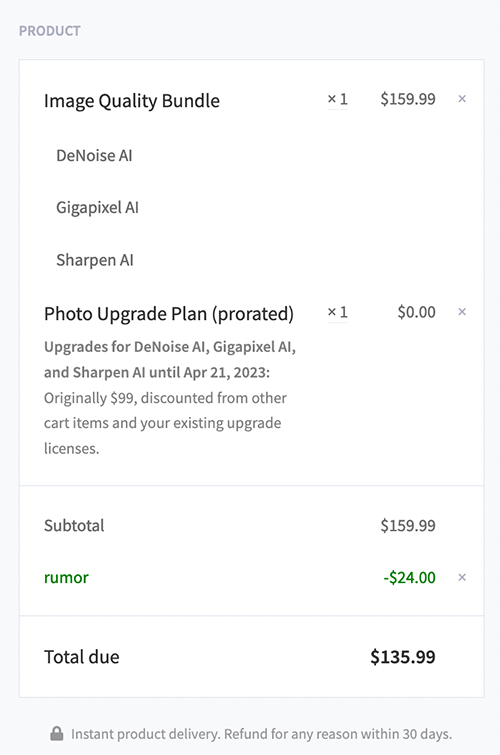Click the 30 days refund notice

click(262, 734)
